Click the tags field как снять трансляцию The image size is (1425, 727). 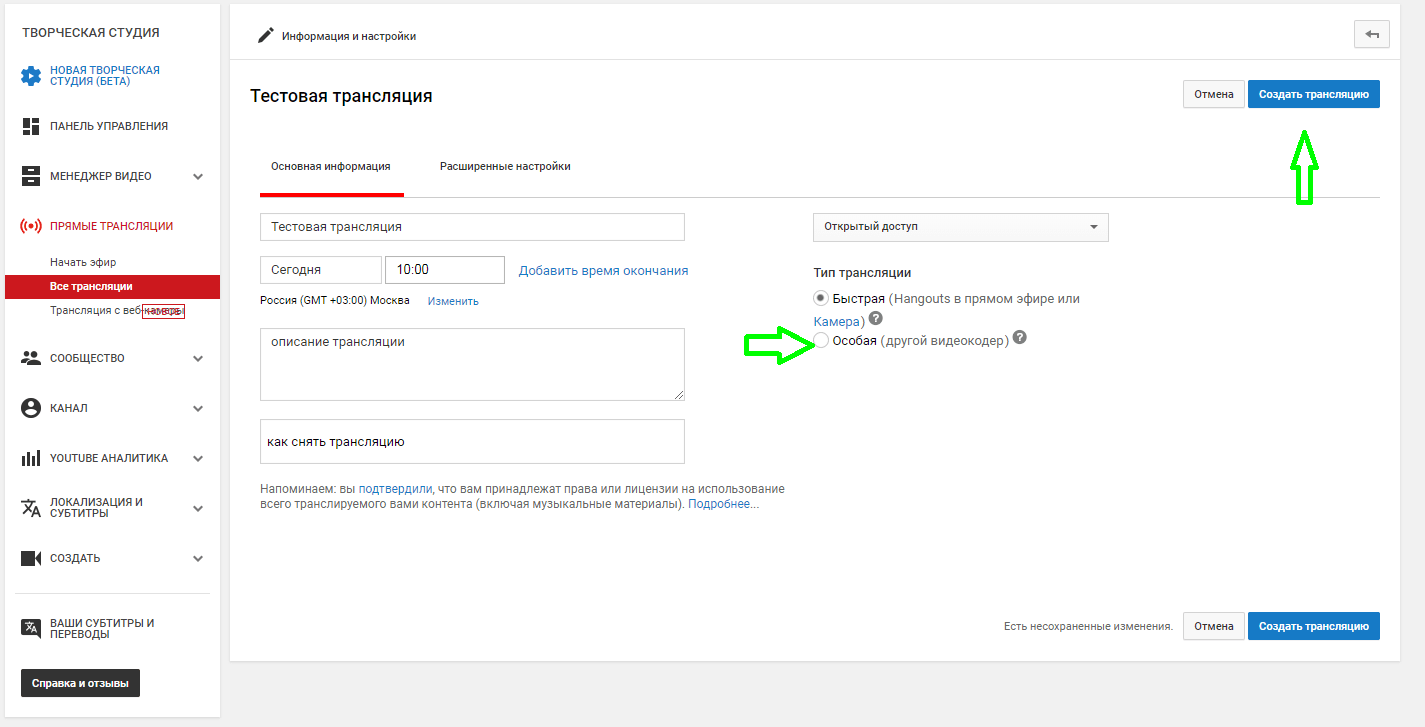[x=472, y=442]
